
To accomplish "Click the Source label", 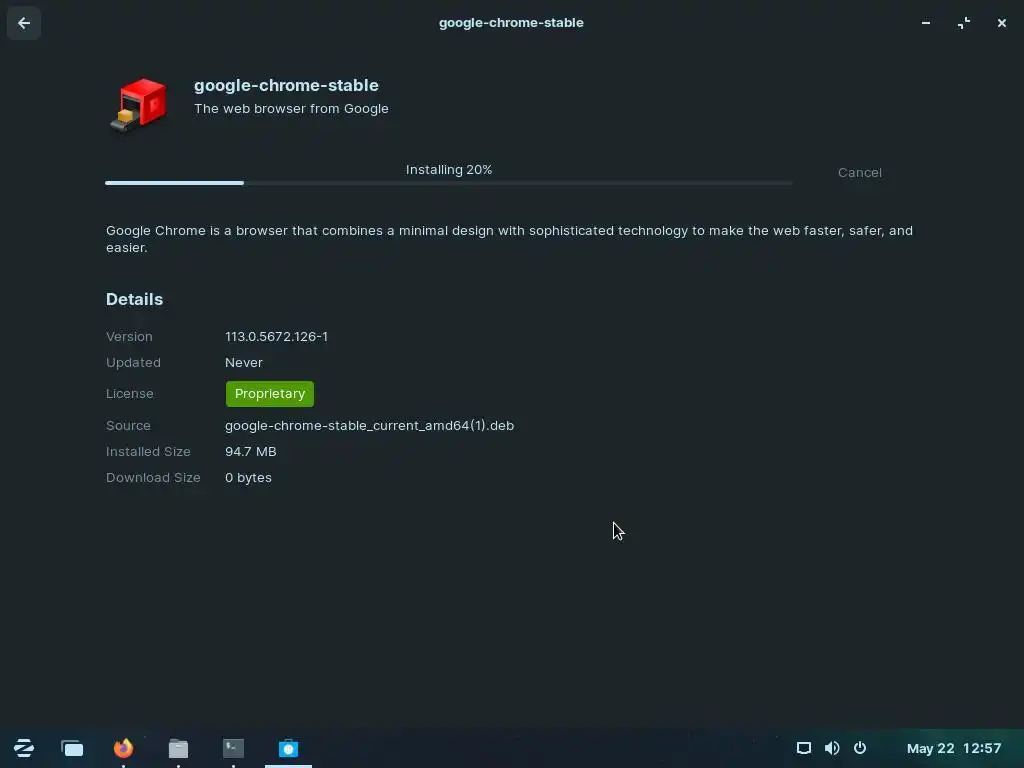I will (128, 425).
